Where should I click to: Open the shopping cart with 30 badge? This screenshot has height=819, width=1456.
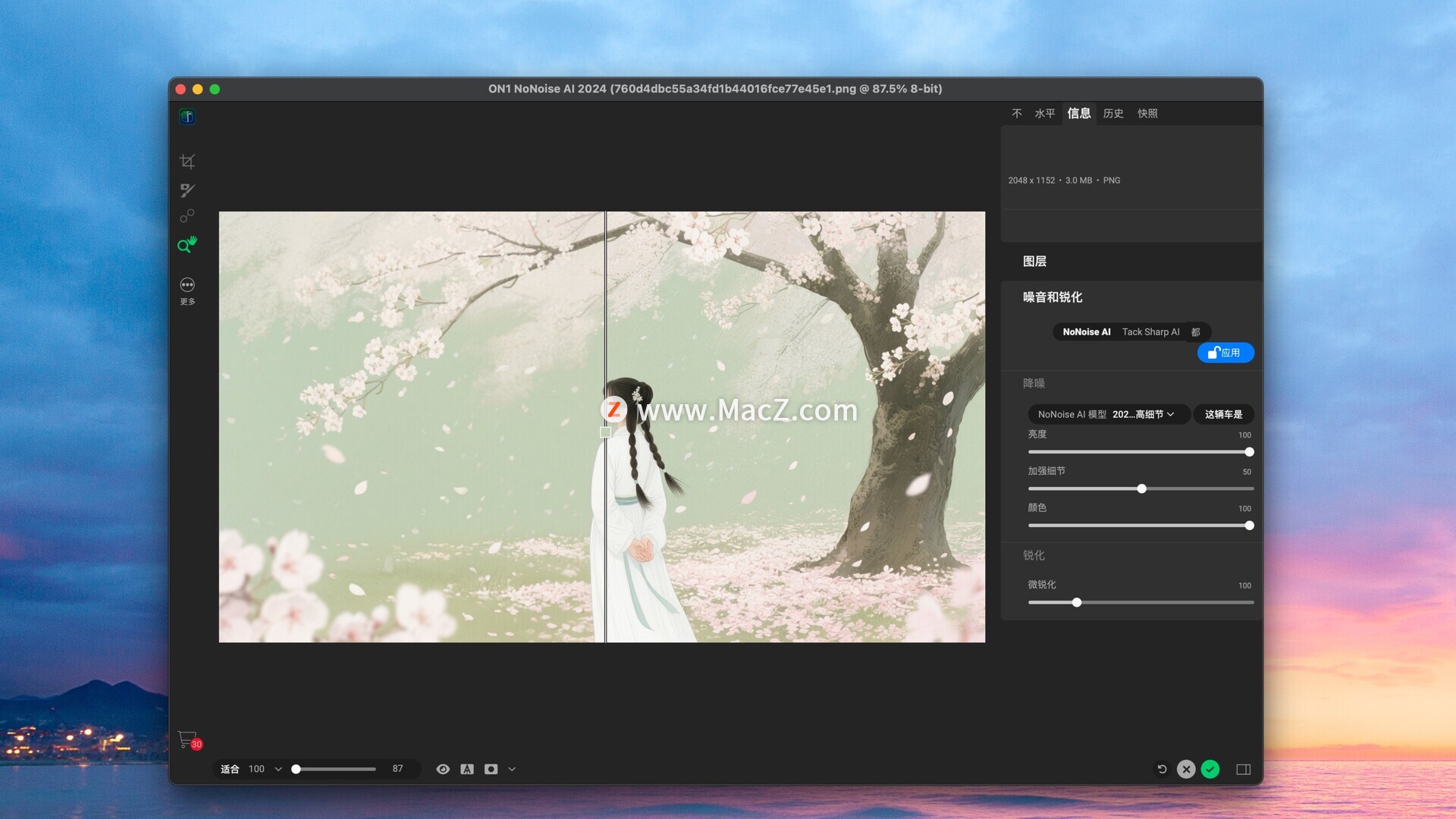tap(190, 740)
